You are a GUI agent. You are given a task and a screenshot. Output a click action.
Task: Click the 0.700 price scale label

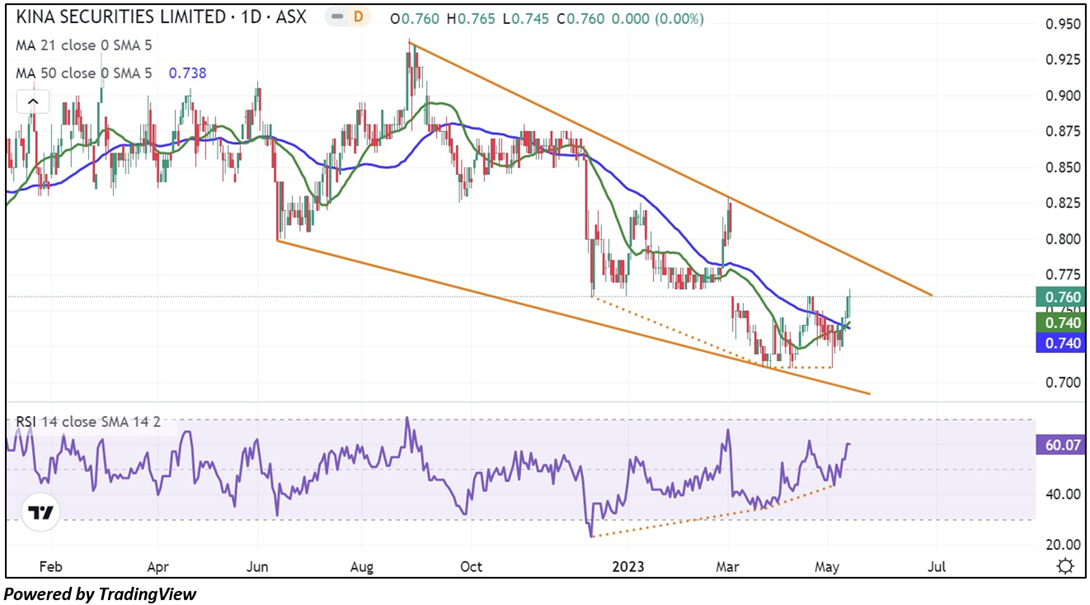[1063, 382]
